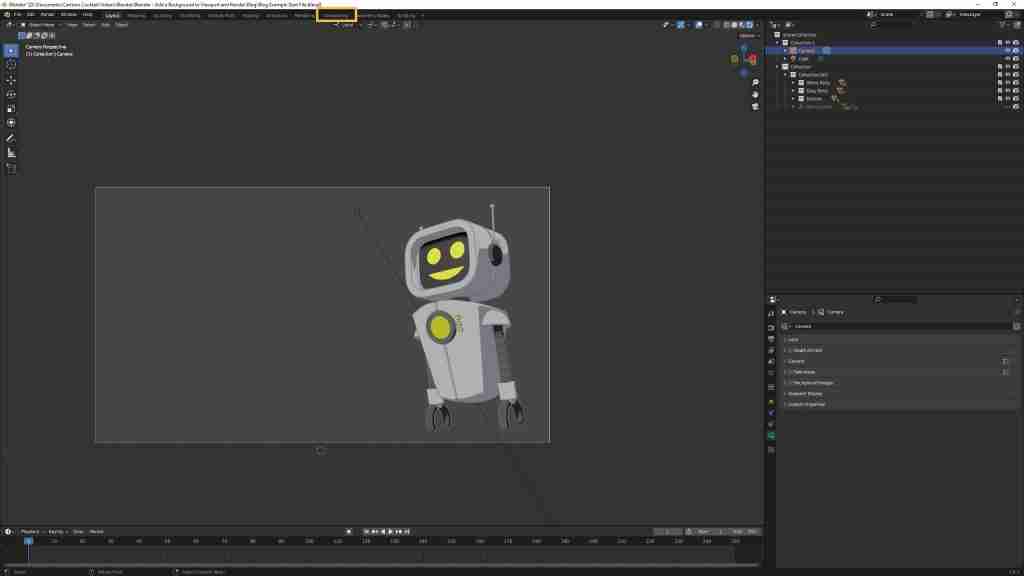Switch to Compositing workspace tab
The width and height of the screenshot is (1024, 576).
336,14
